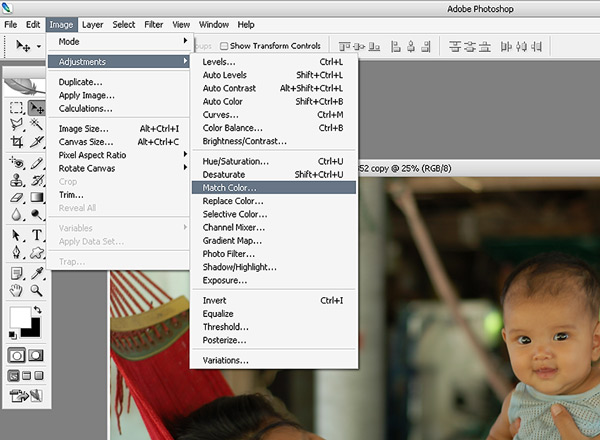Select the Eyedropper tool
Screen dimensions: 600x440
[37, 274]
